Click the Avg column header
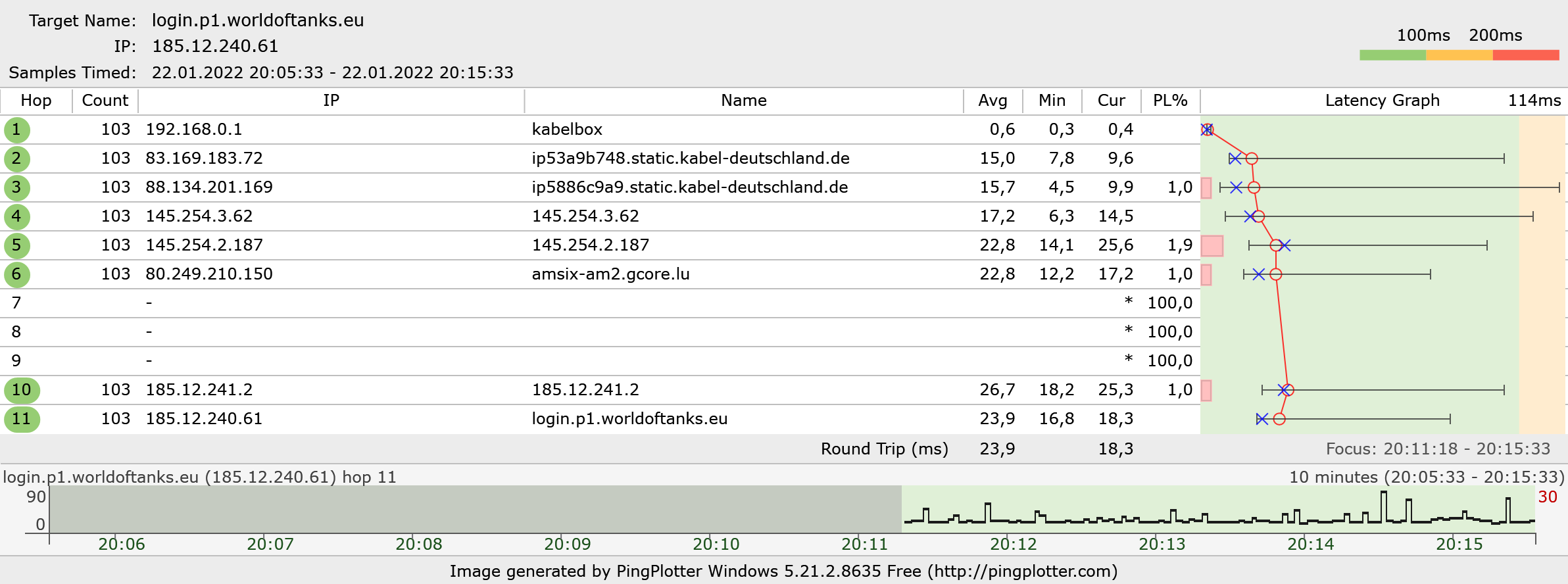This screenshot has height=584, width=1568. [x=992, y=101]
